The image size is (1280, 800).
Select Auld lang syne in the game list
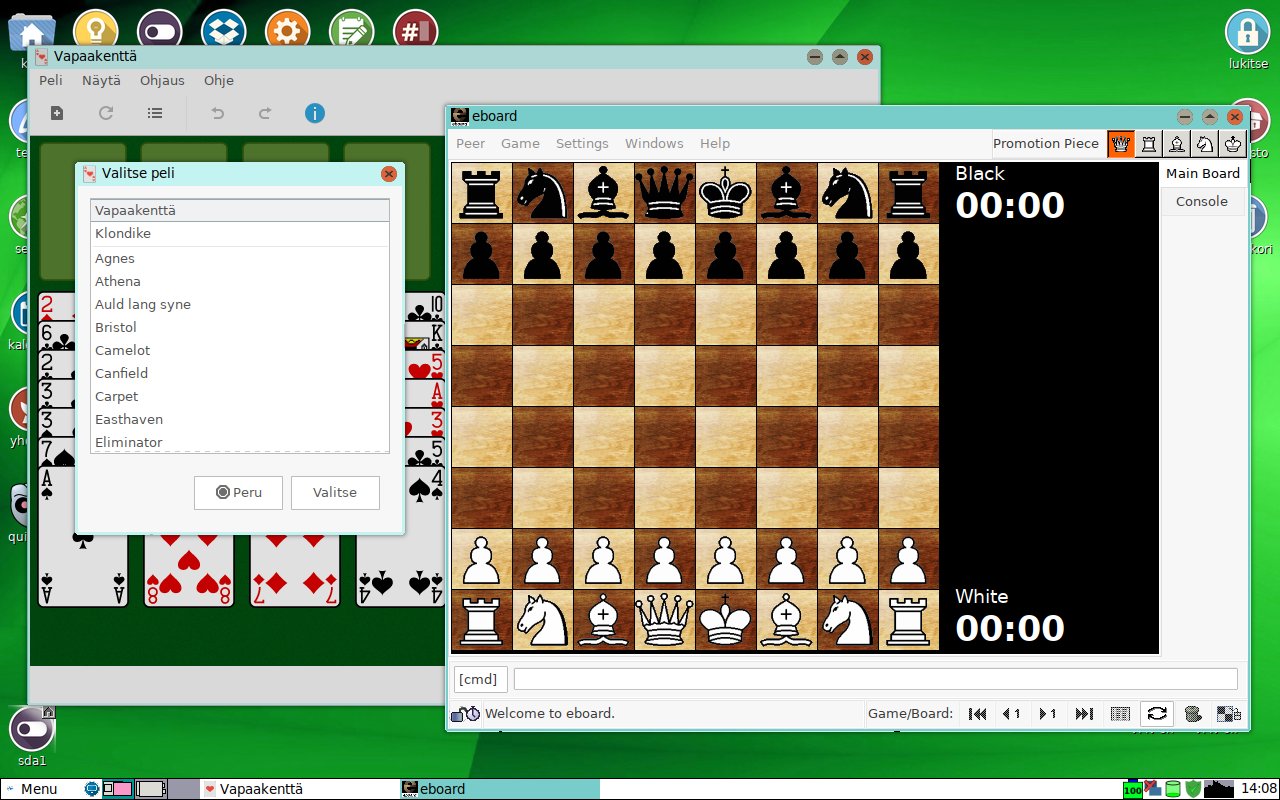click(x=240, y=304)
